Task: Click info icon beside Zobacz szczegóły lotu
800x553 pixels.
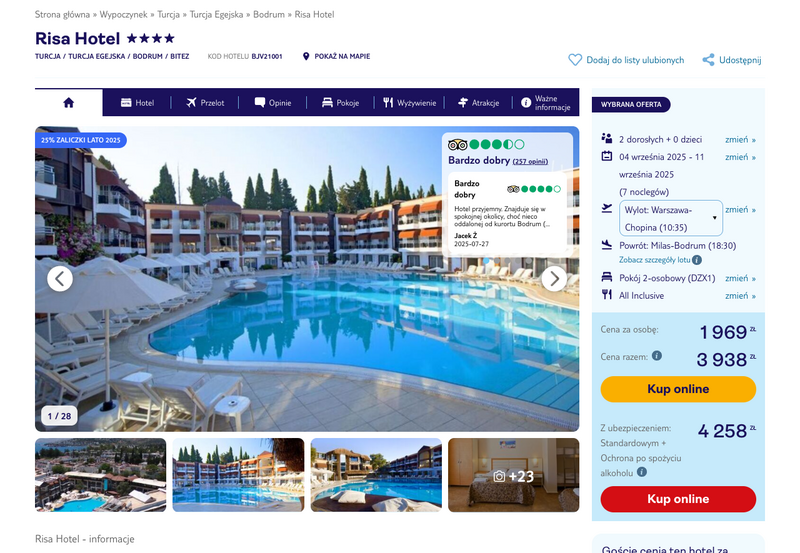Action: (697, 260)
